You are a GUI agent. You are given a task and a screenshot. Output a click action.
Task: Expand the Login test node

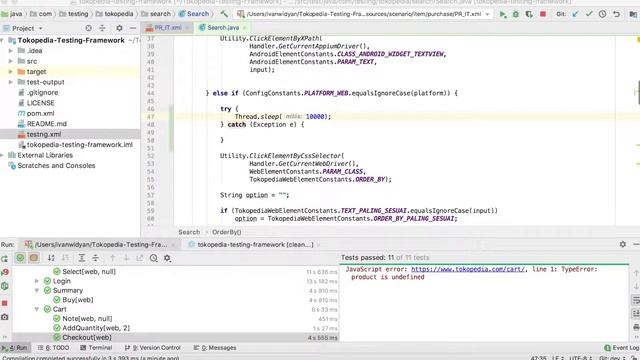37,281
